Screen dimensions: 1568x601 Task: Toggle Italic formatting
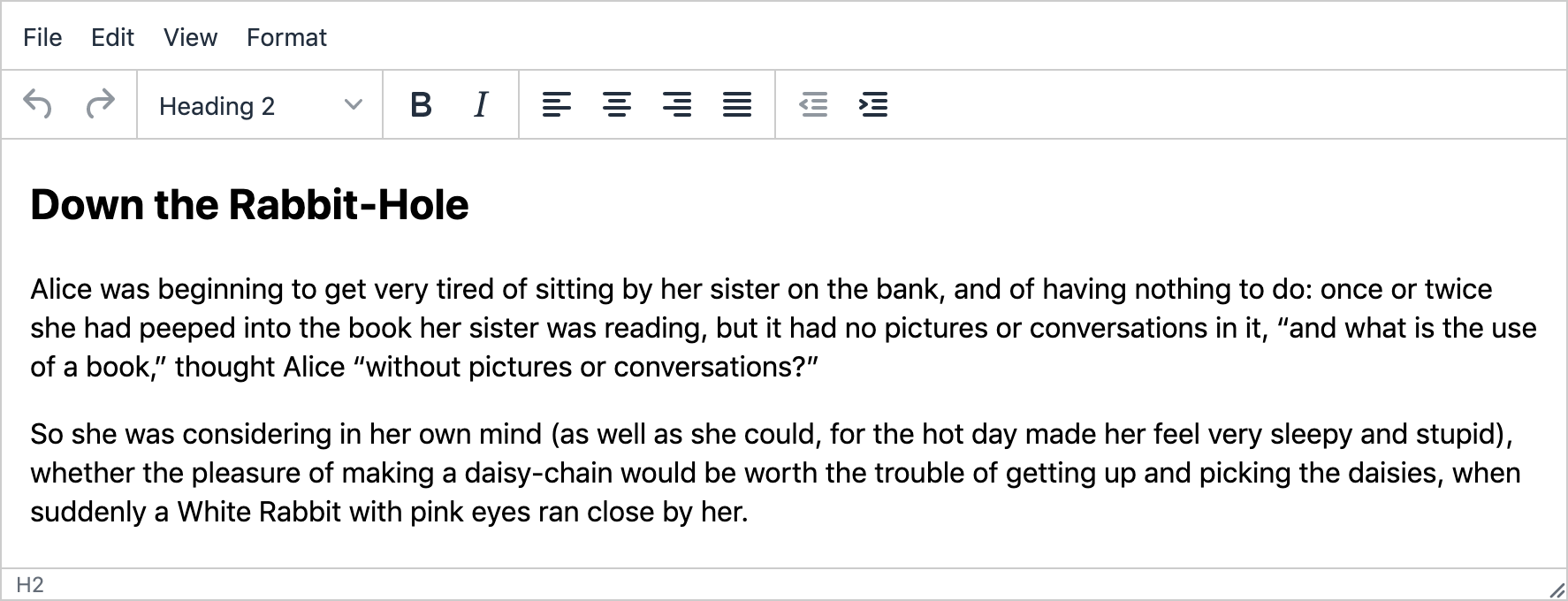481,104
